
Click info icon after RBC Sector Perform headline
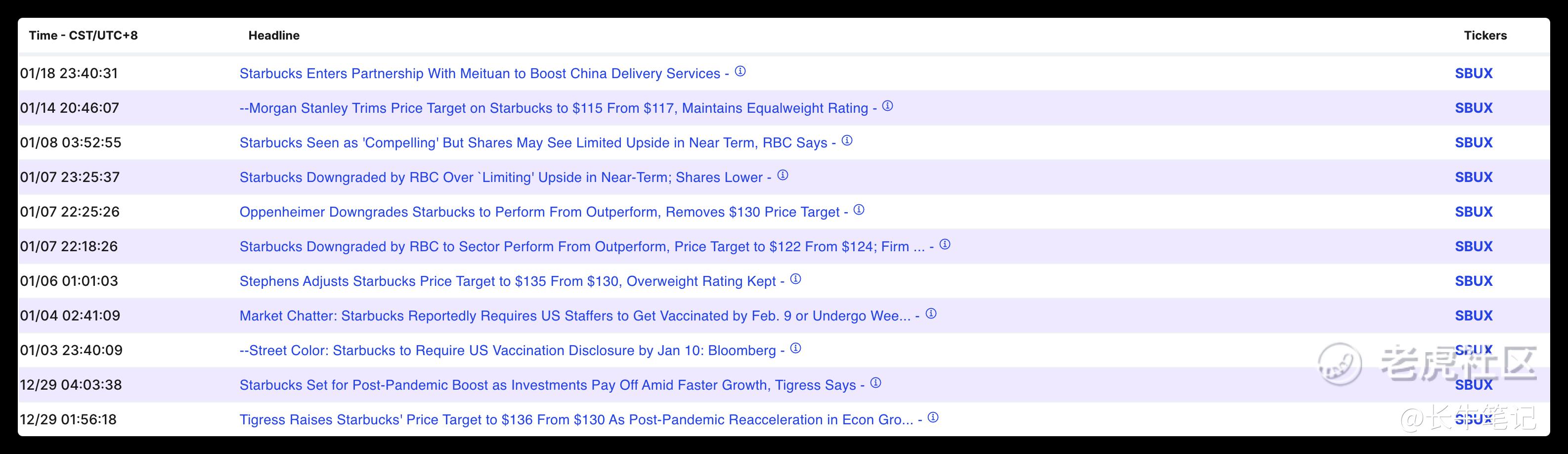pos(945,245)
